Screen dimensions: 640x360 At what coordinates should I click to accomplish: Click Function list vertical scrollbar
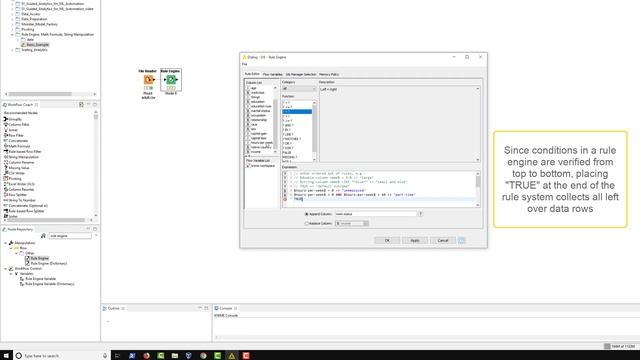click(x=314, y=131)
